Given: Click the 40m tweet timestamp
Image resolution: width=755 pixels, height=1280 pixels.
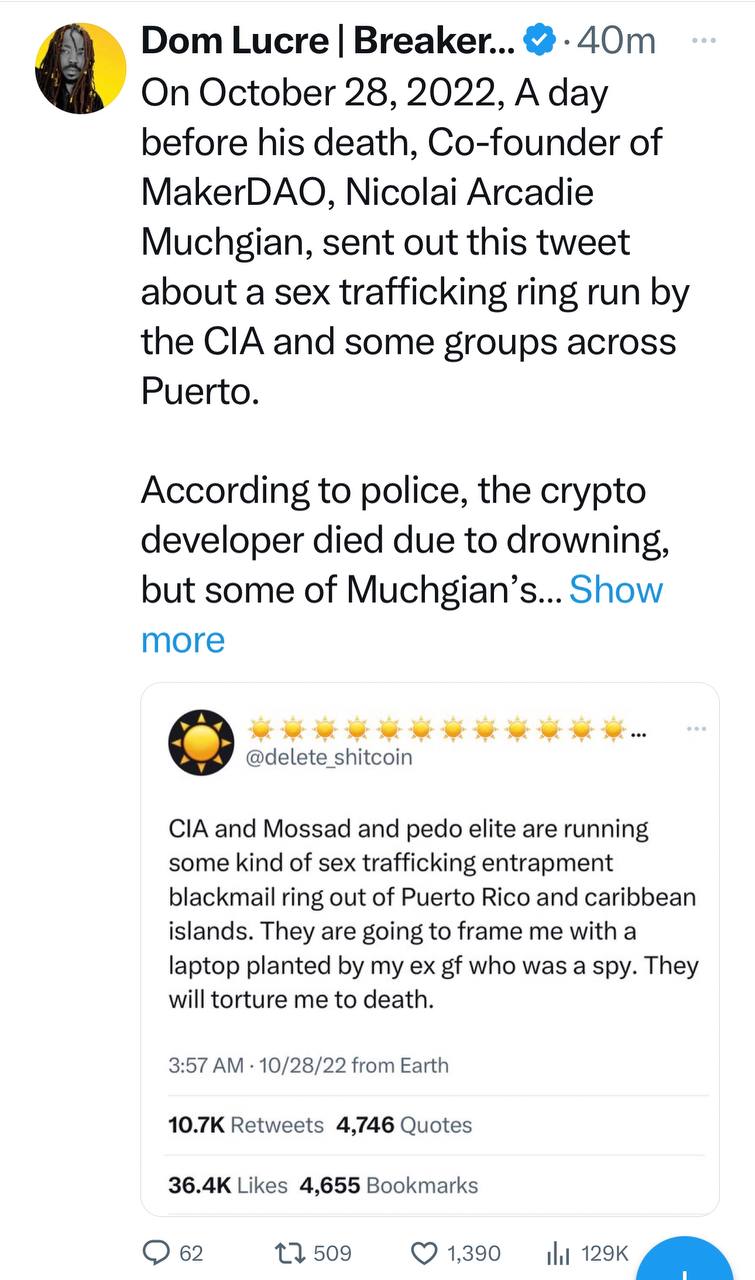Looking at the screenshot, I should (624, 41).
